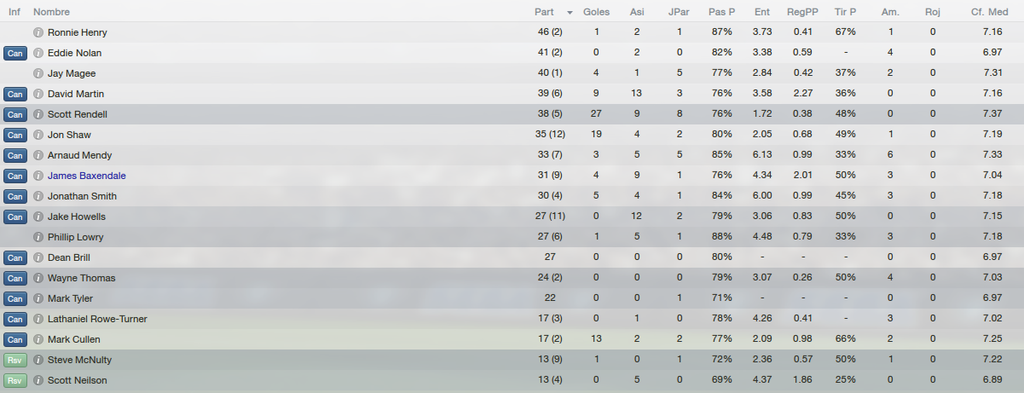Click the Asi column header
Image resolution: width=1024 pixels, height=393 pixels.
pos(636,12)
